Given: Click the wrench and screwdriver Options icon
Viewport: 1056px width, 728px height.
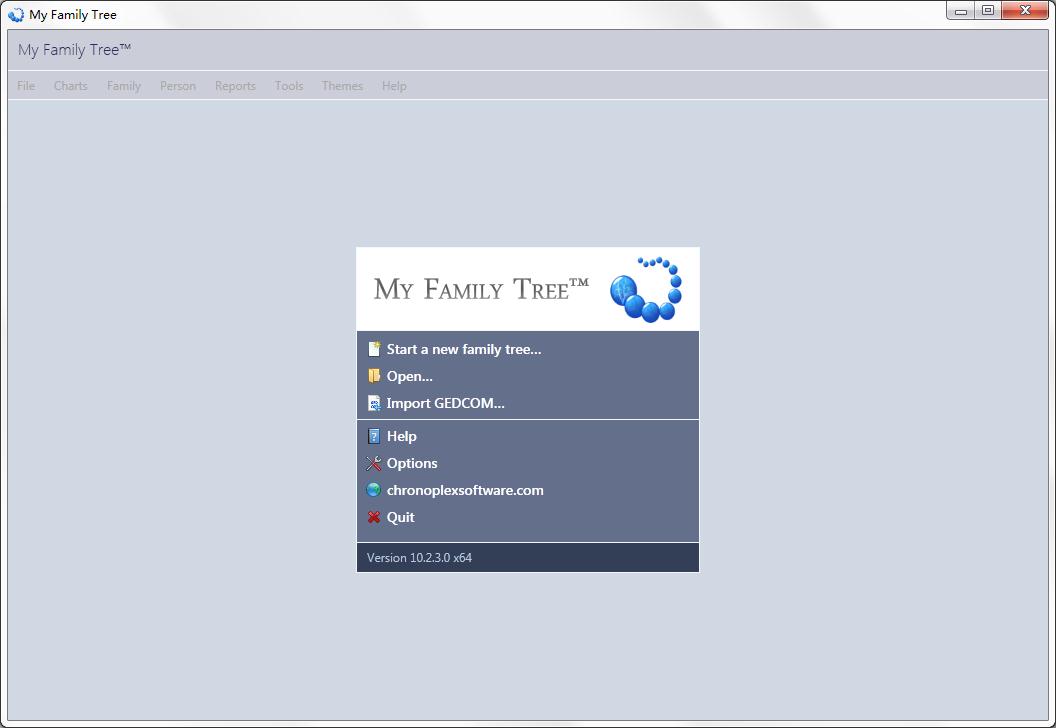Looking at the screenshot, I should tap(374, 463).
